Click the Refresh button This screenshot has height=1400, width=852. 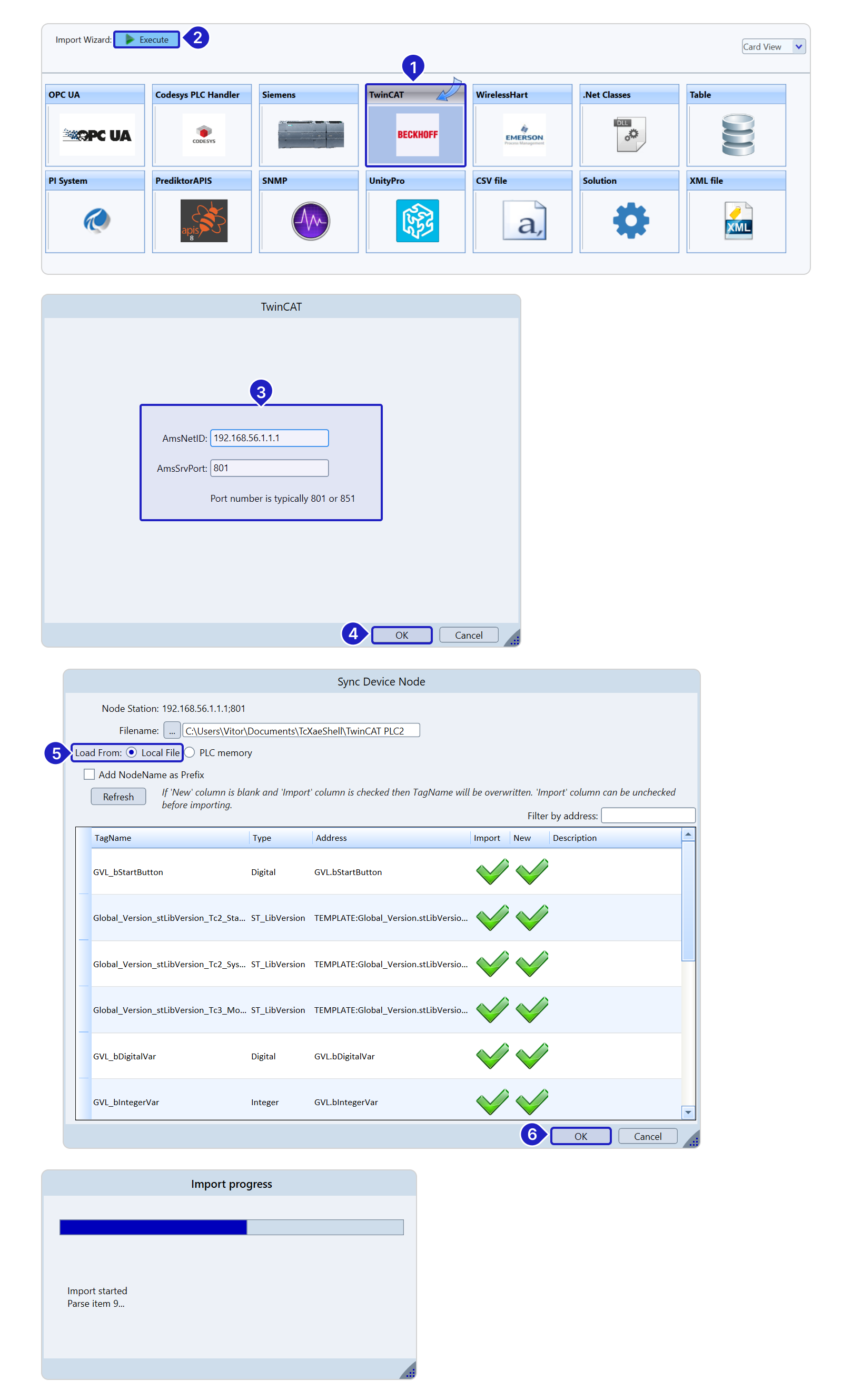coord(118,797)
